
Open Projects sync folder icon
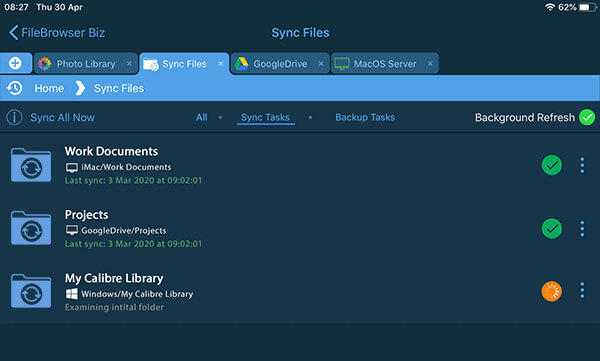click(31, 228)
